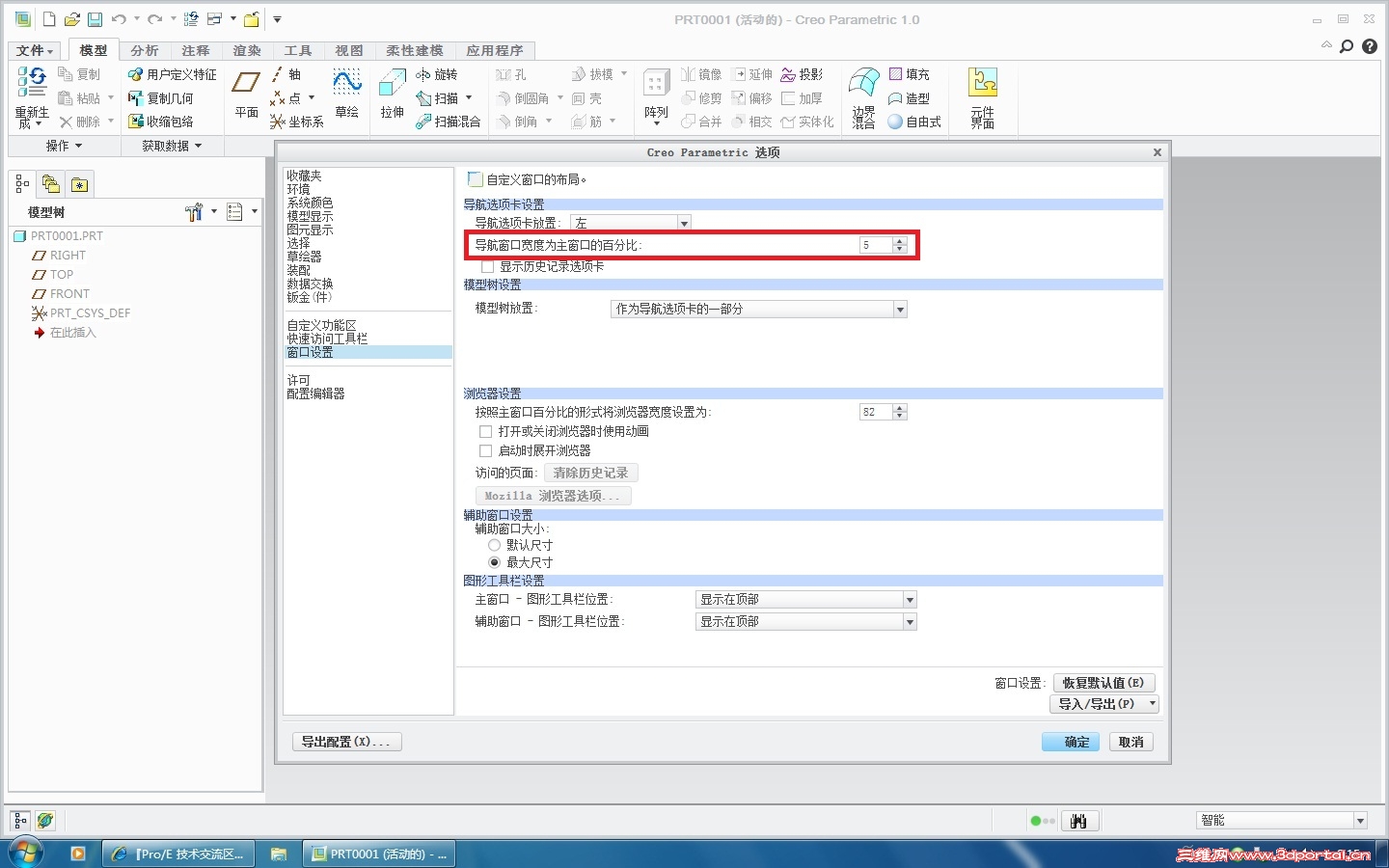1389x868 pixels.
Task: Click the Windows Start button
Action: tap(26, 853)
